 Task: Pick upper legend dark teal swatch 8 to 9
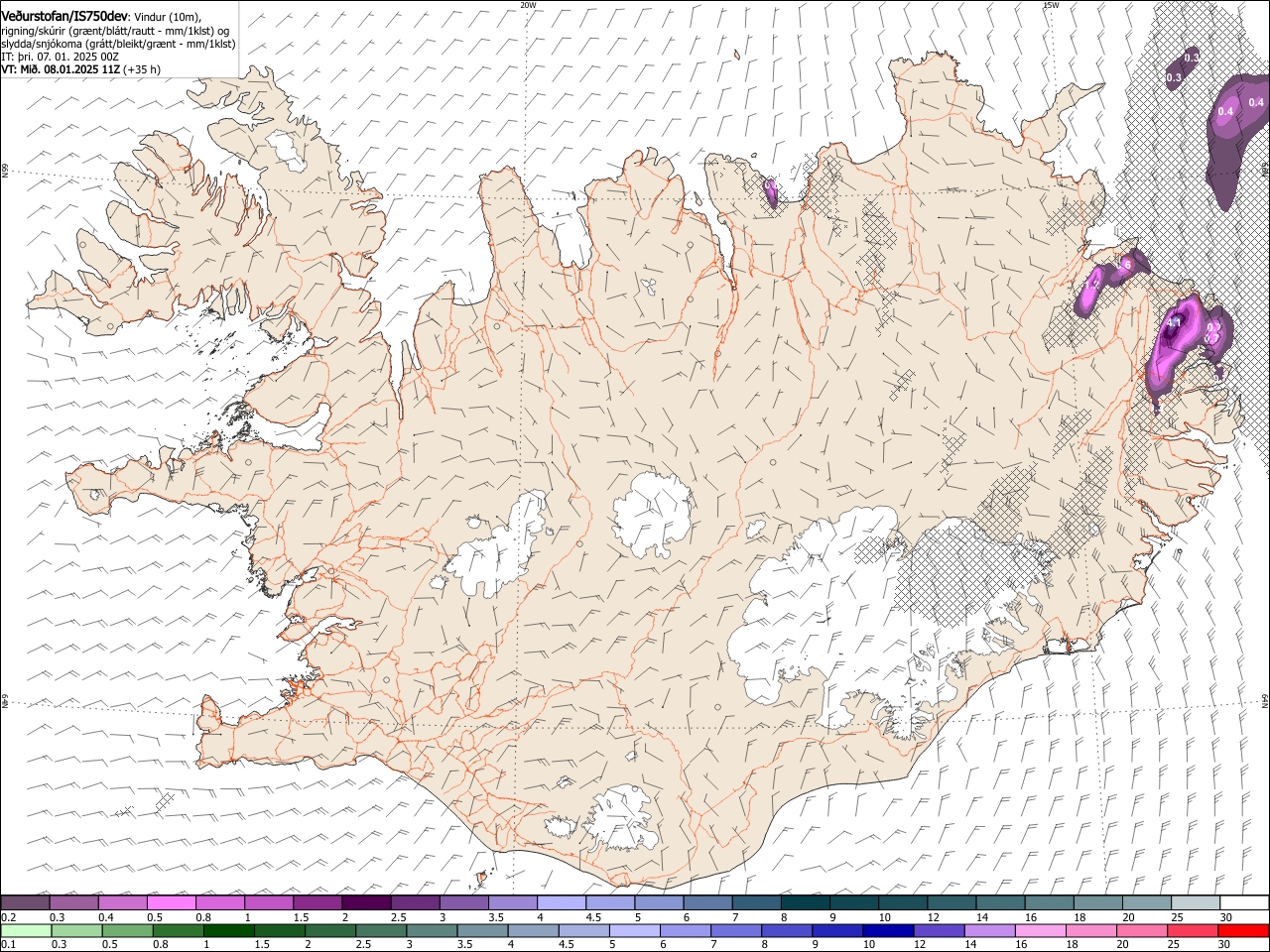coord(804,903)
